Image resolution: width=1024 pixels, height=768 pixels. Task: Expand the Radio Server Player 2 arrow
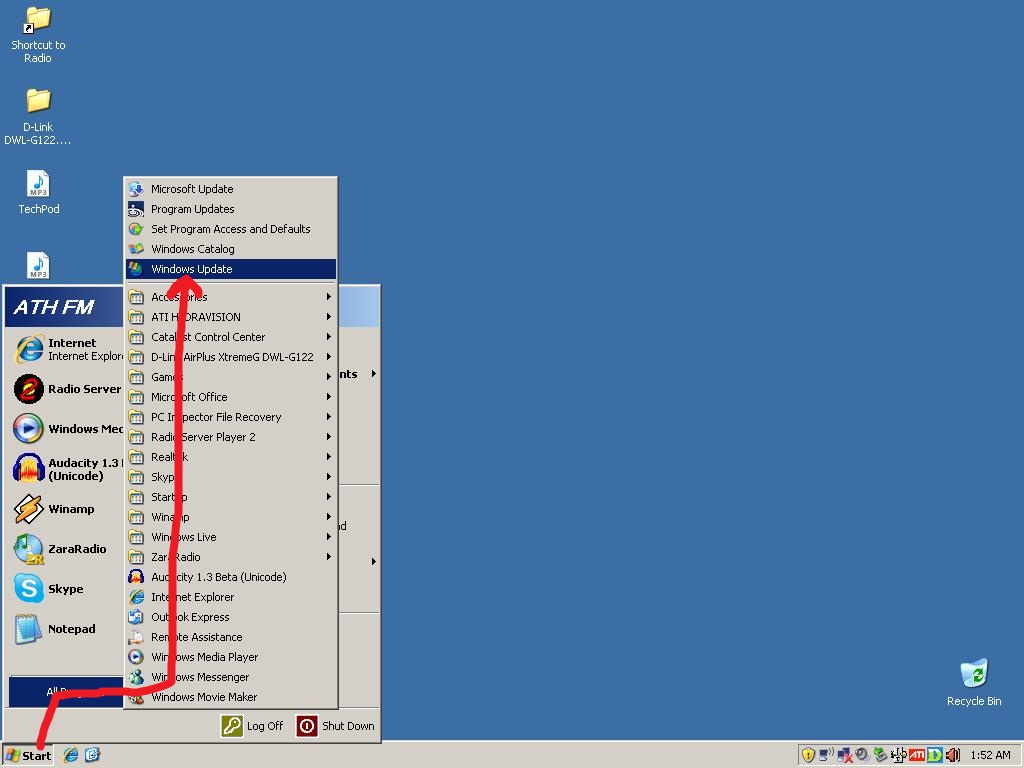click(x=328, y=437)
